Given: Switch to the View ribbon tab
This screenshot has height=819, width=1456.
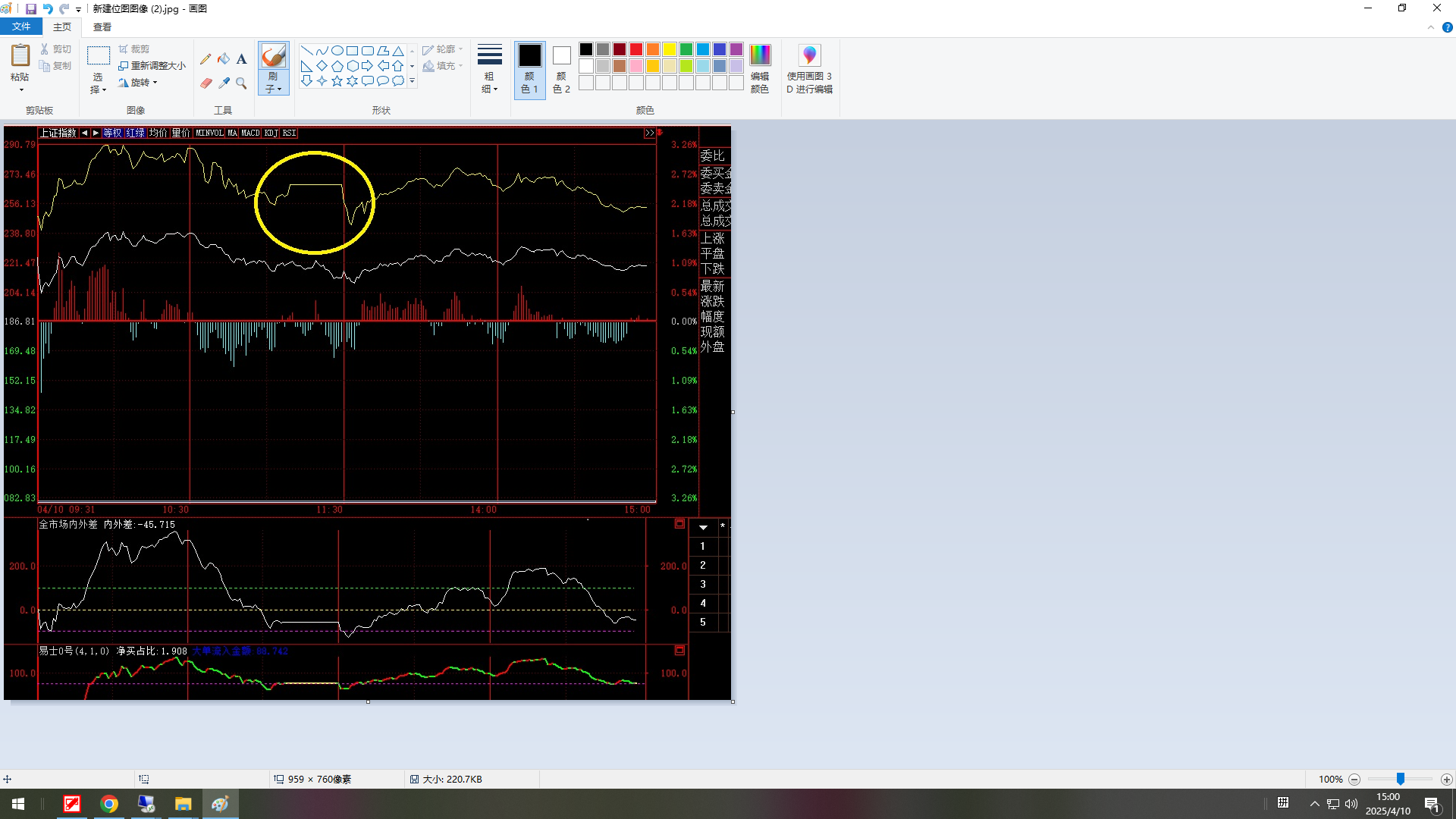Looking at the screenshot, I should pyautogui.click(x=102, y=27).
